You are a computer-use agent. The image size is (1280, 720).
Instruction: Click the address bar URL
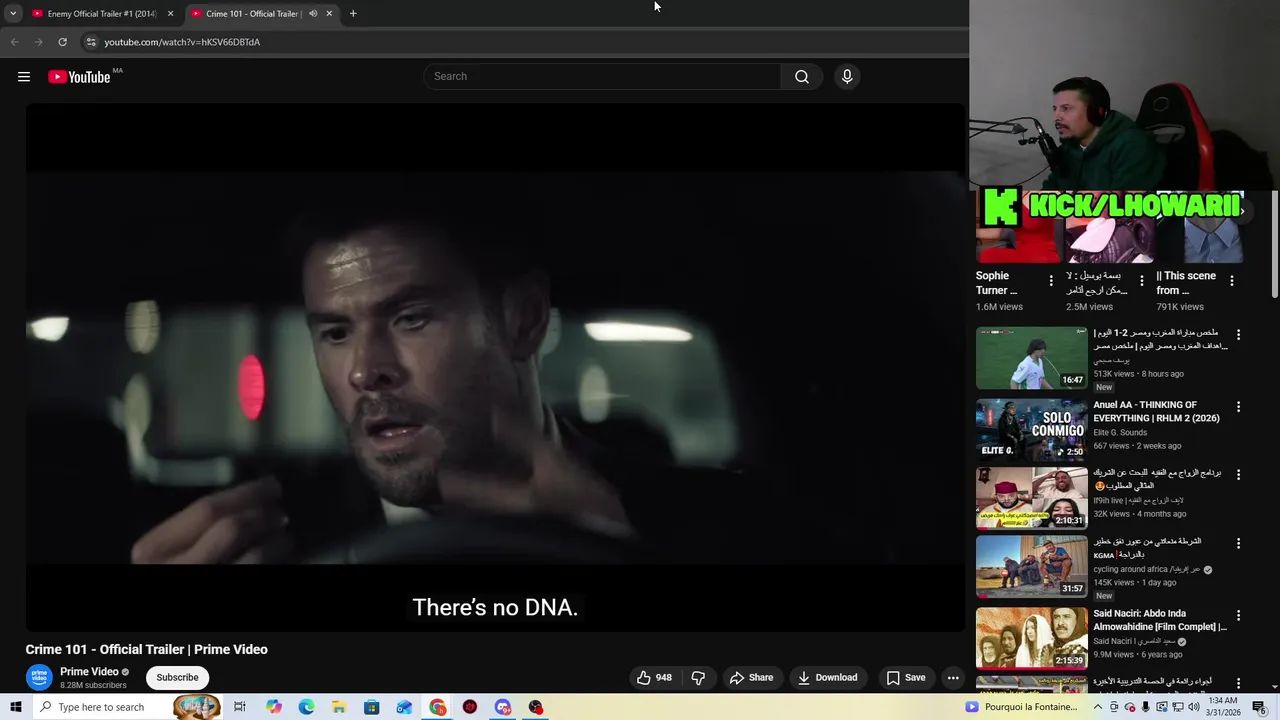[182, 42]
